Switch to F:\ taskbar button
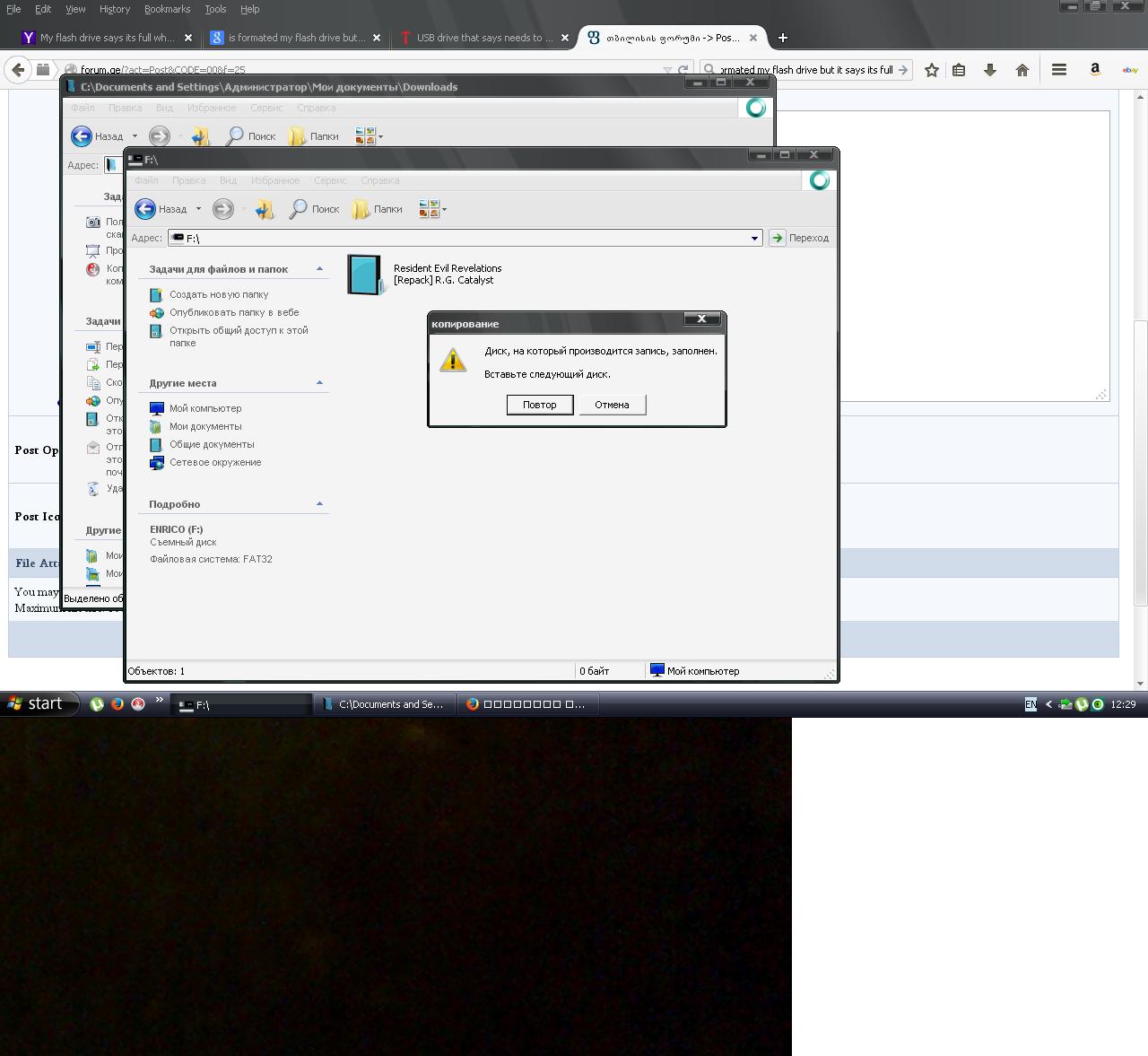This screenshot has width=1148, height=1056. pyautogui.click(x=243, y=704)
